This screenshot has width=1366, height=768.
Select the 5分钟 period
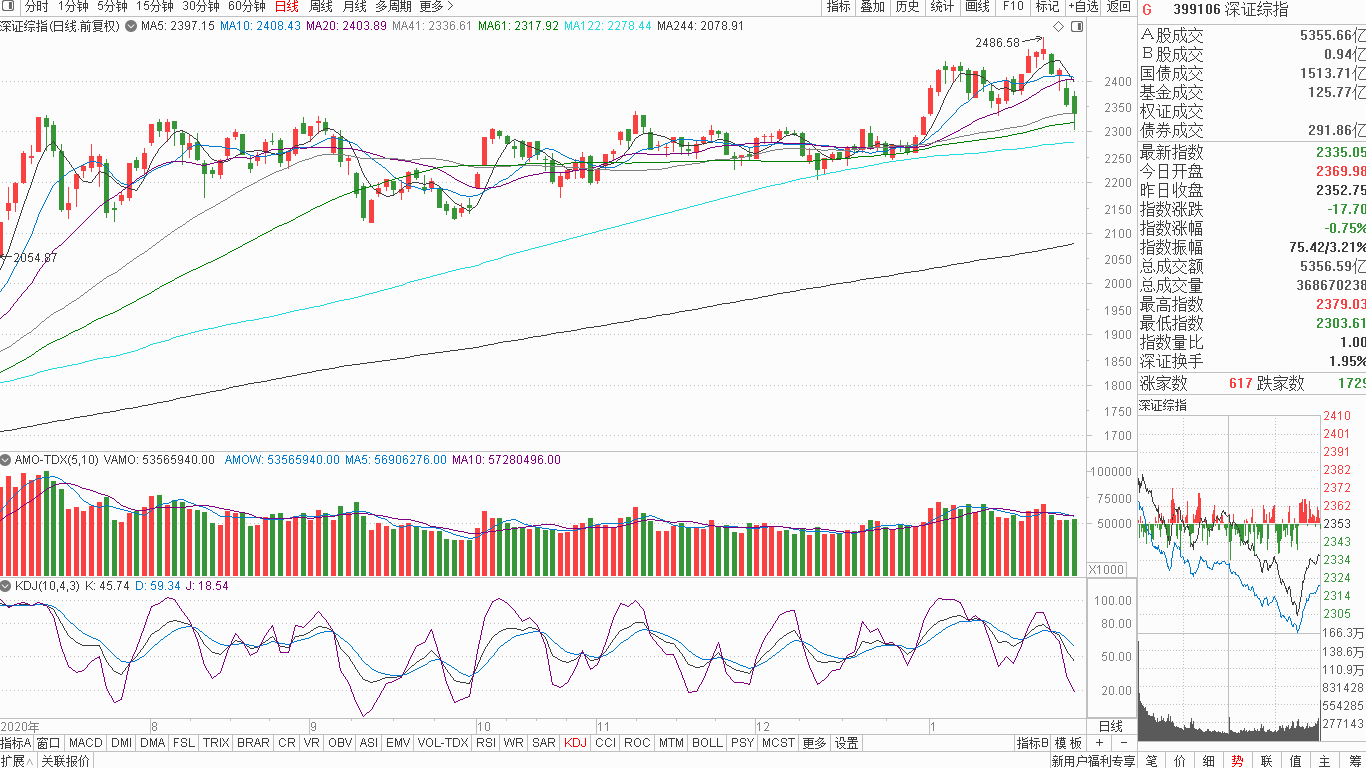(112, 7)
